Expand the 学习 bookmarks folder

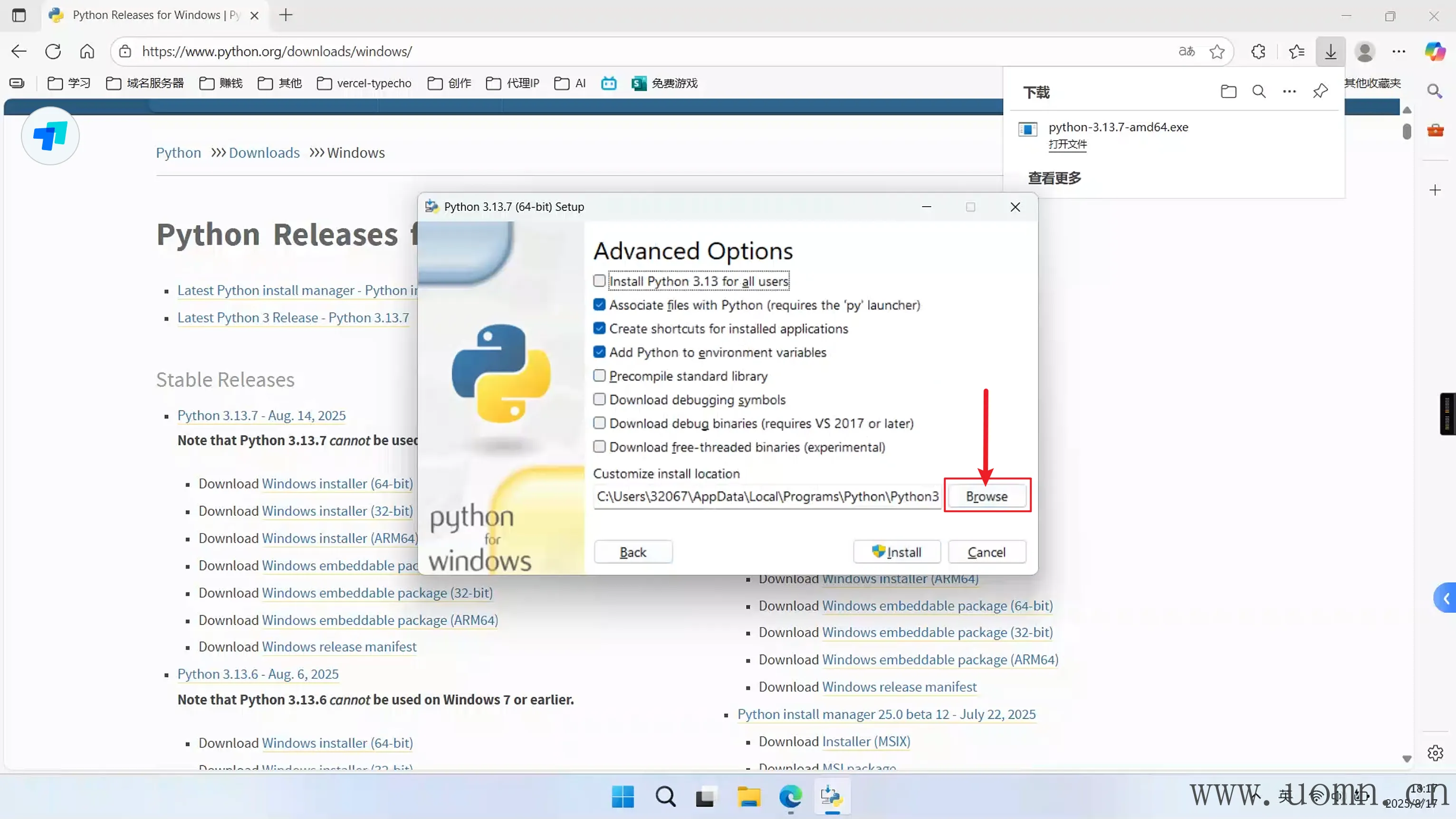[x=69, y=83]
